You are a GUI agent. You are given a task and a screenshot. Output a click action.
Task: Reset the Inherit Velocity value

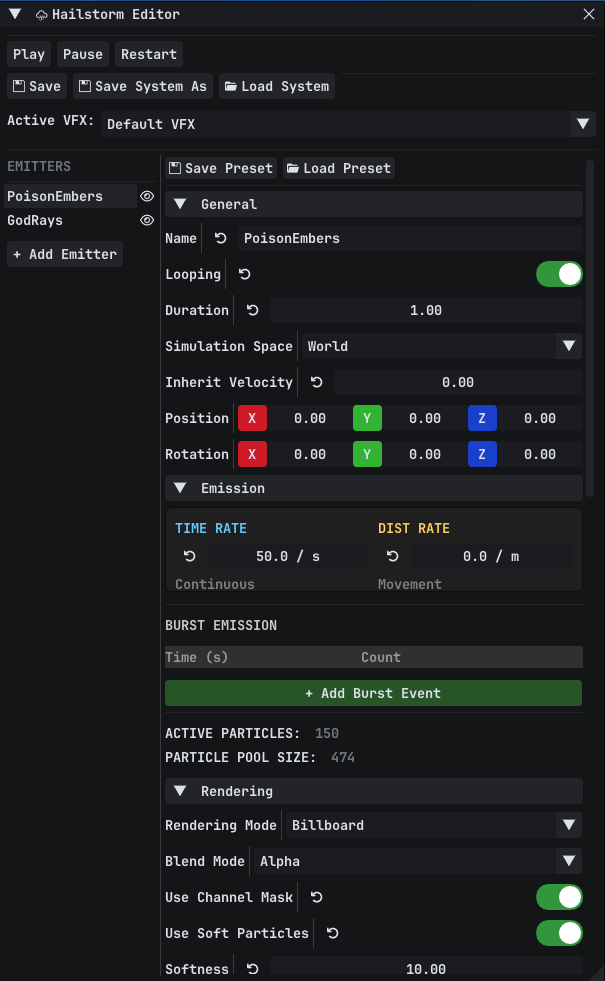317,382
